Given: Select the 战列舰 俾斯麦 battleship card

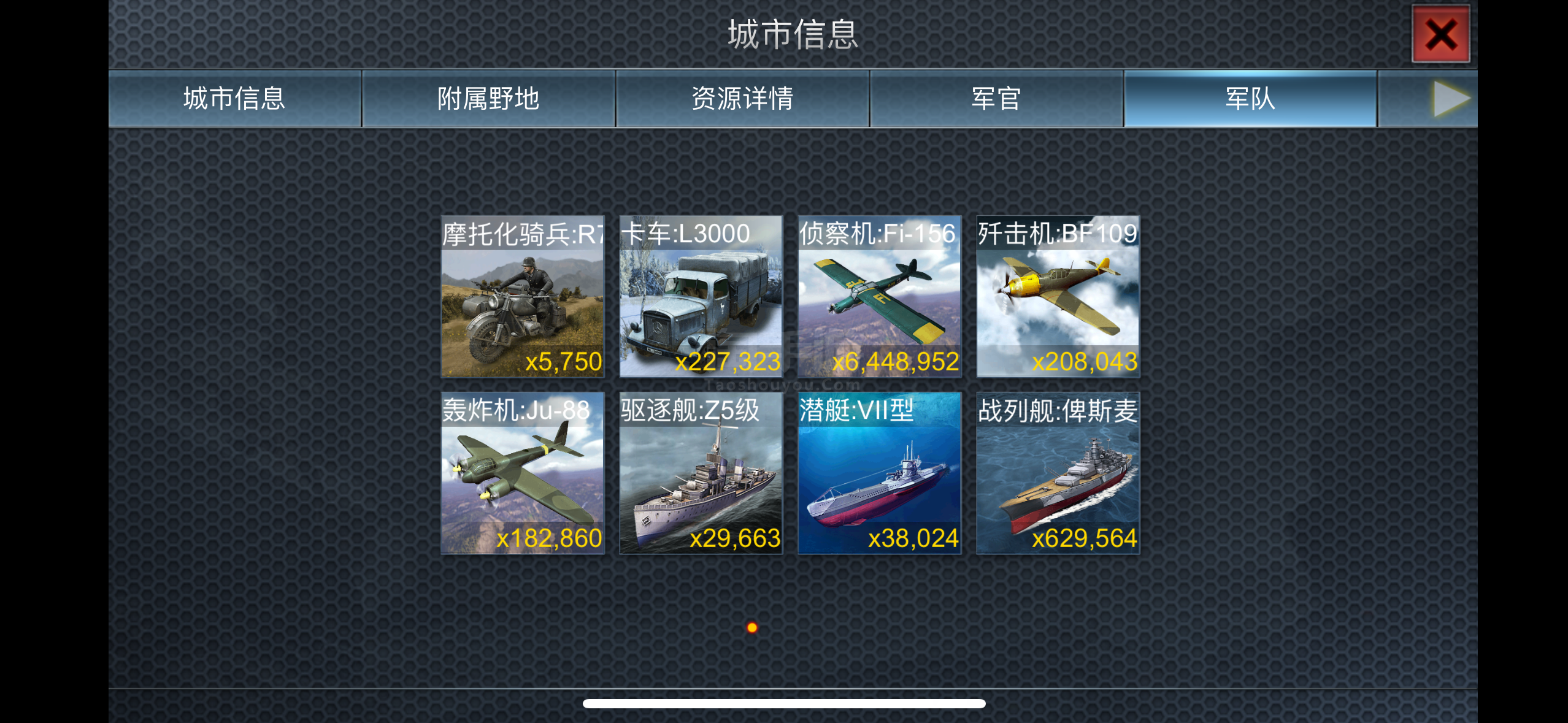Looking at the screenshot, I should click(1058, 473).
